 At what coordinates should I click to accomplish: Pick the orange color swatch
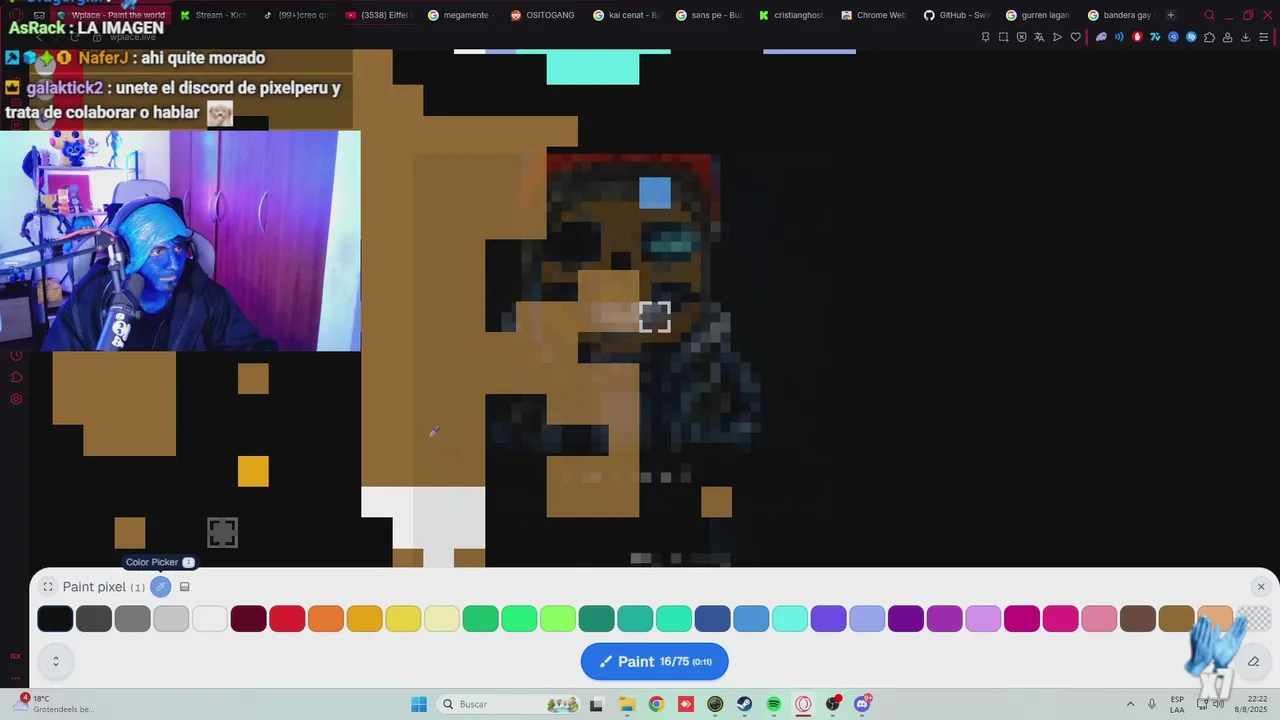pyautogui.click(x=326, y=619)
